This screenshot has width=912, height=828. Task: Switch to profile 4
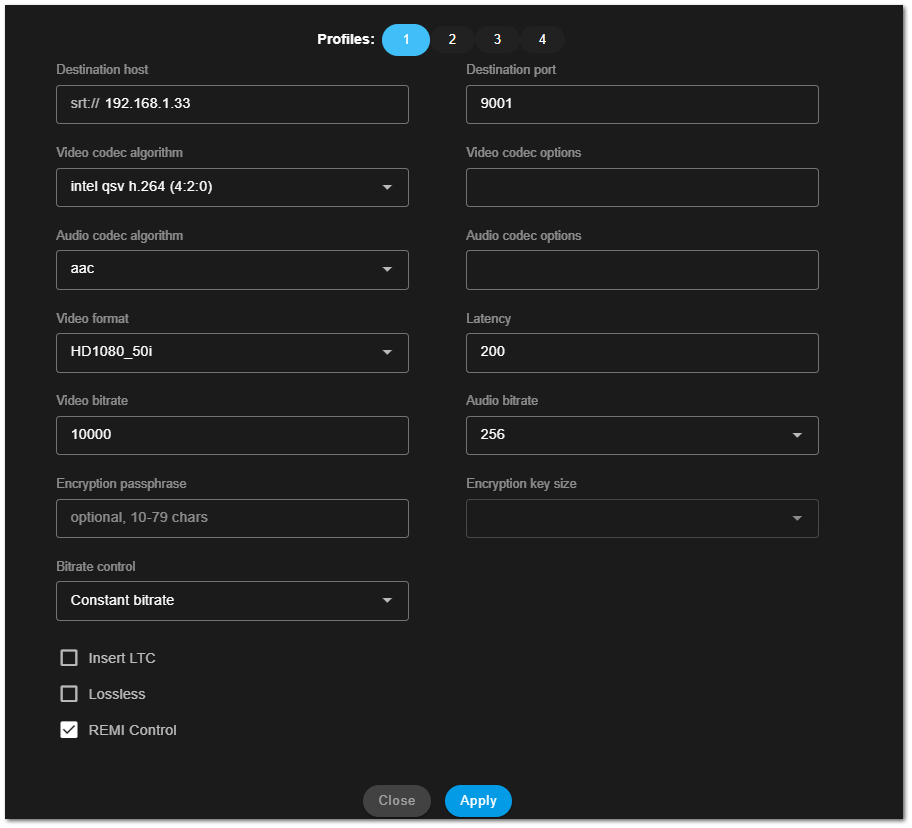click(542, 40)
